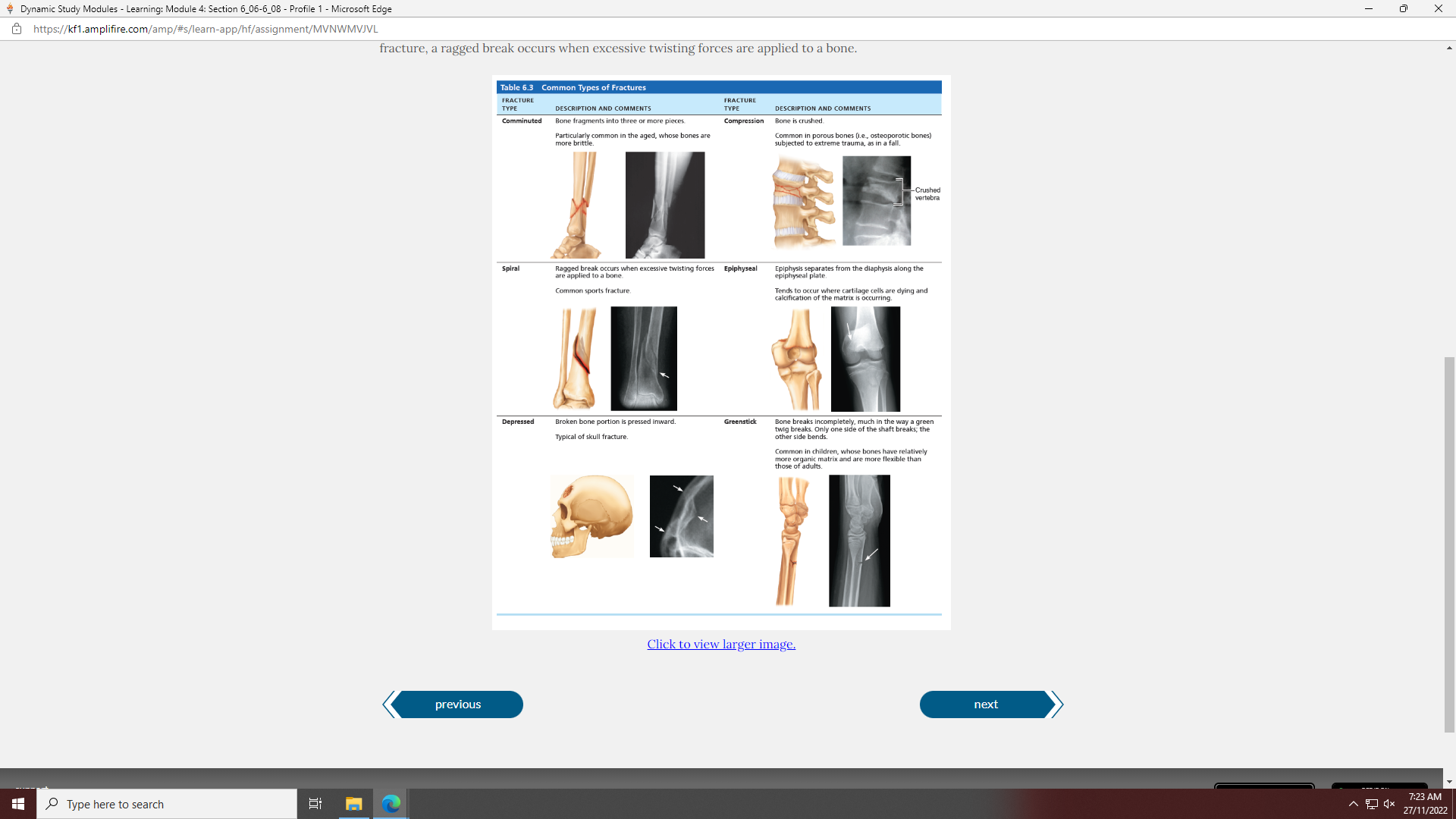1456x819 pixels.
Task: Open Windows Start menu
Action: click(18, 804)
